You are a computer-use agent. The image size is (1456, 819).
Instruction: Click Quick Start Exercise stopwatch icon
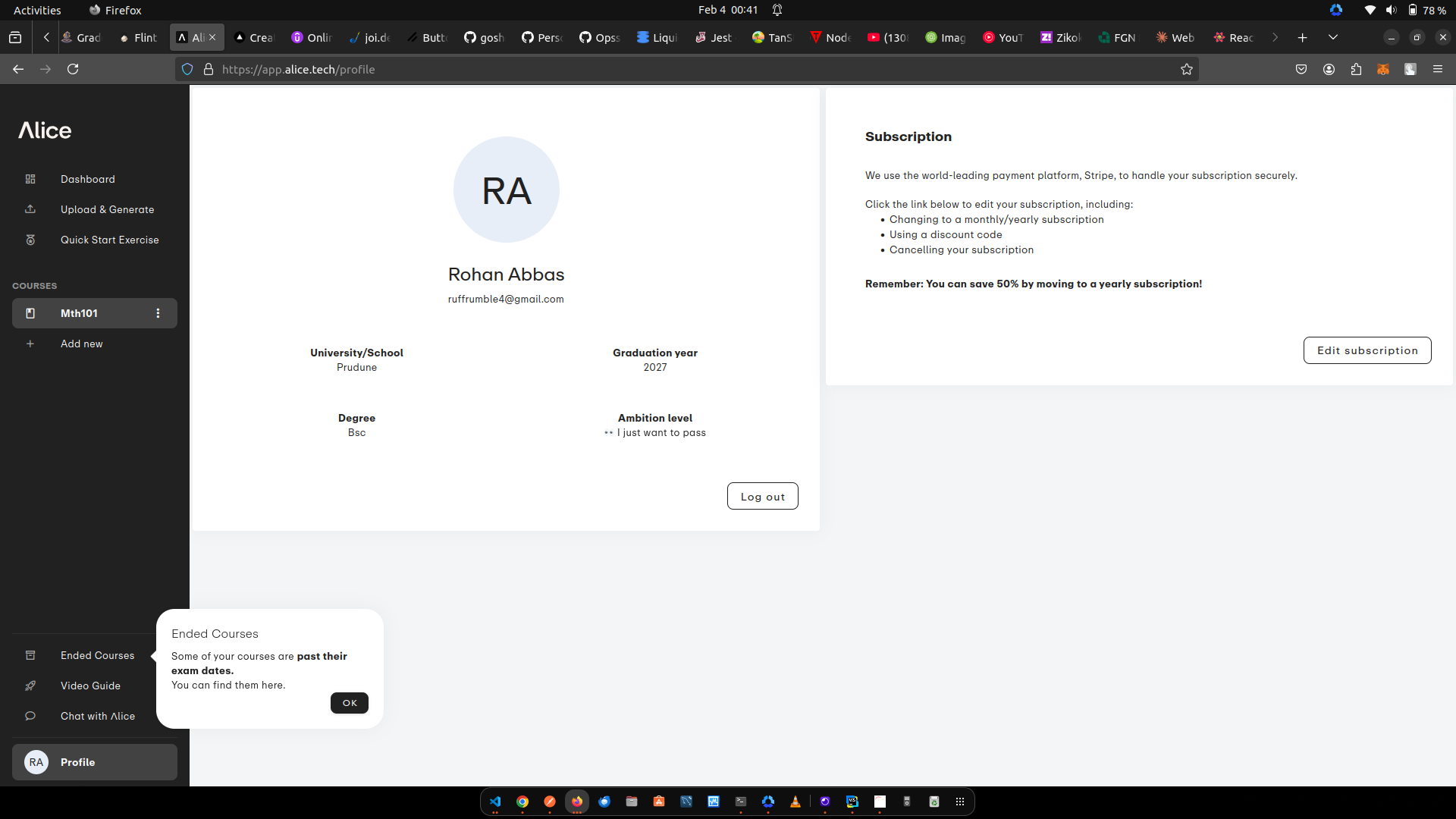30,240
